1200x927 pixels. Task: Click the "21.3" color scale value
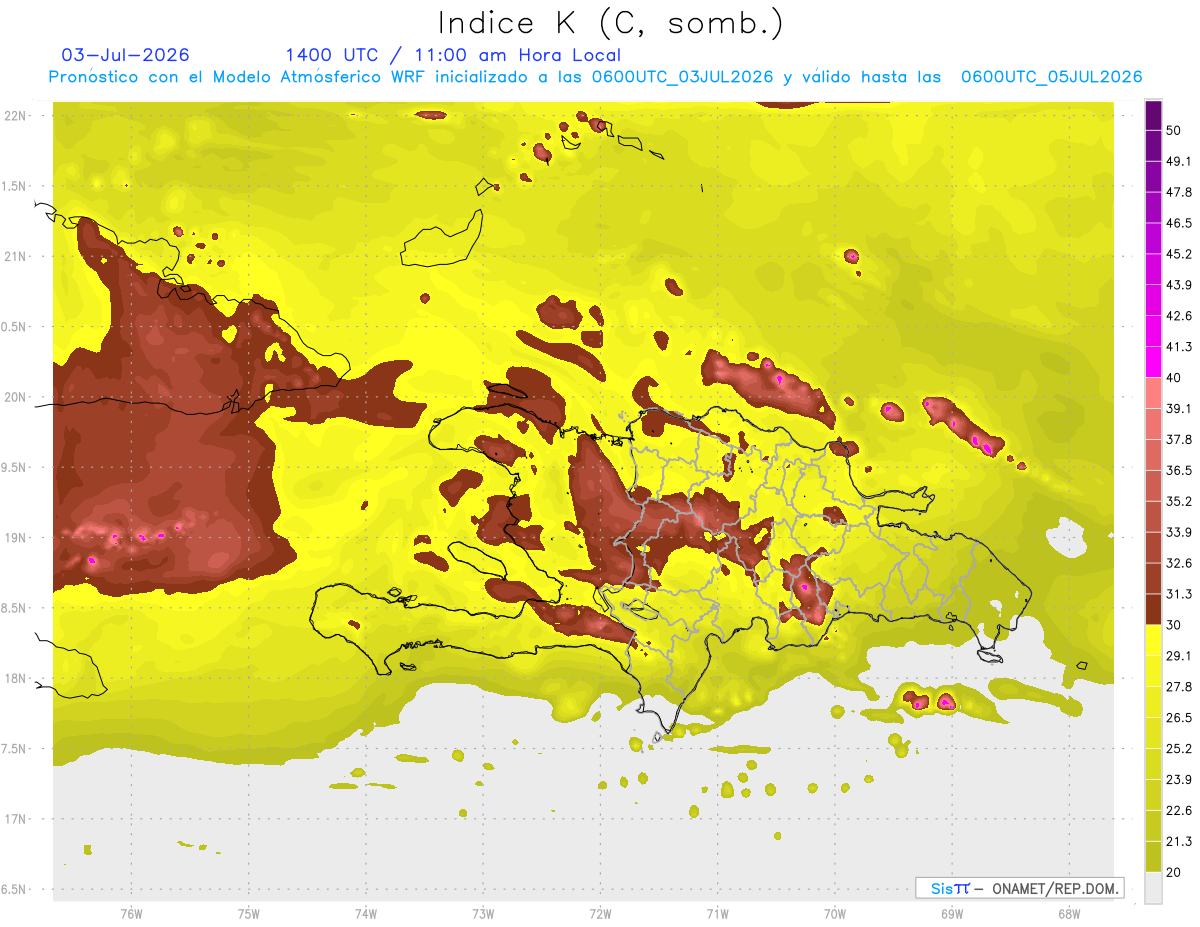(1179, 841)
